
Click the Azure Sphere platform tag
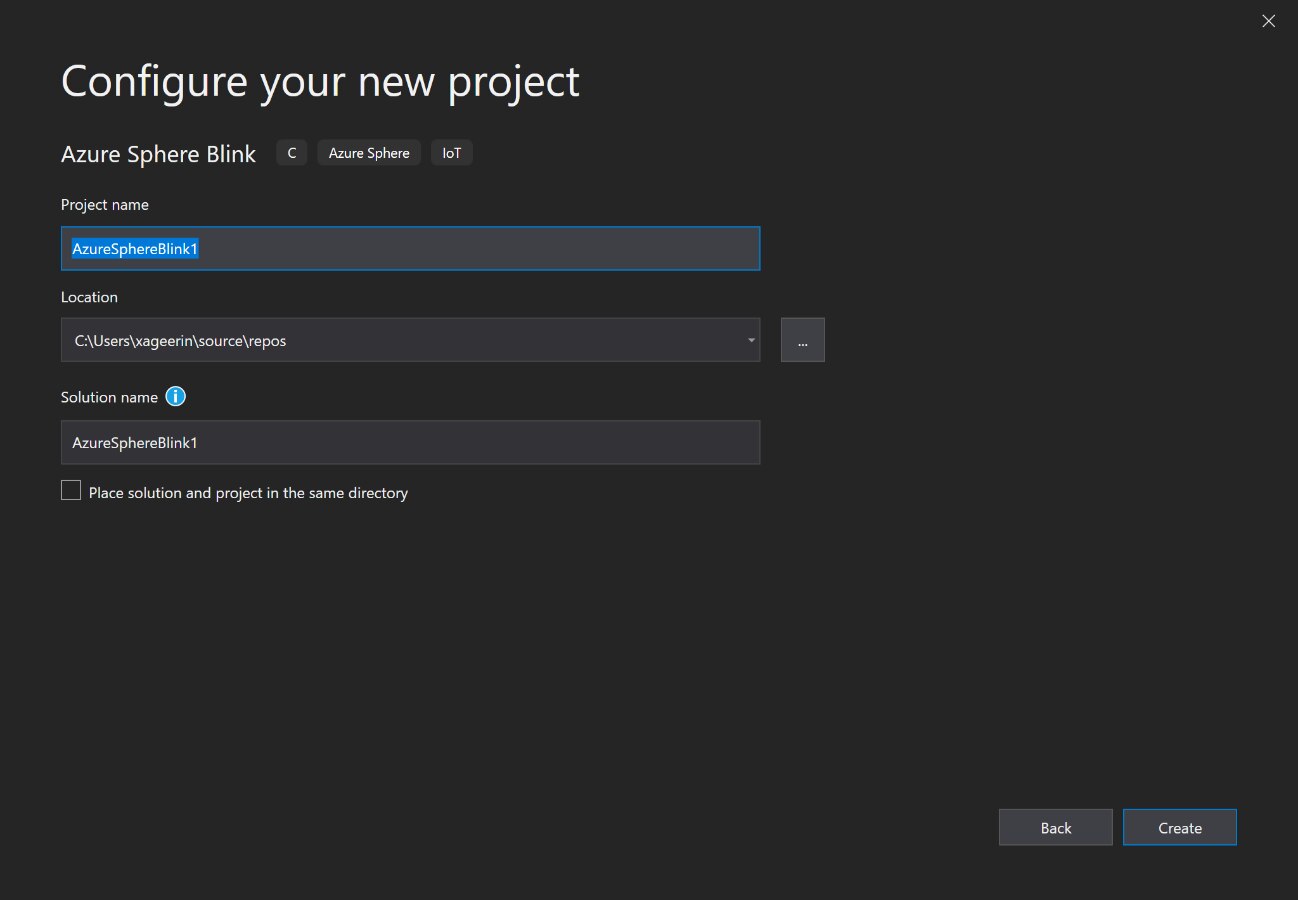coord(369,153)
